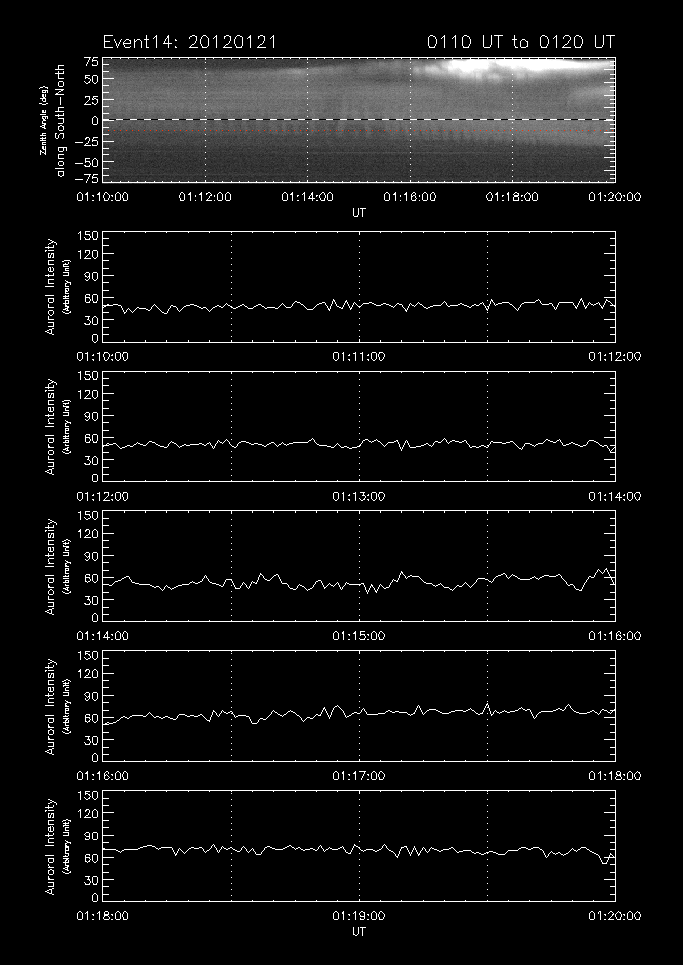Click the "along South-North" axis label
The image size is (683, 965).
(x=60, y=121)
